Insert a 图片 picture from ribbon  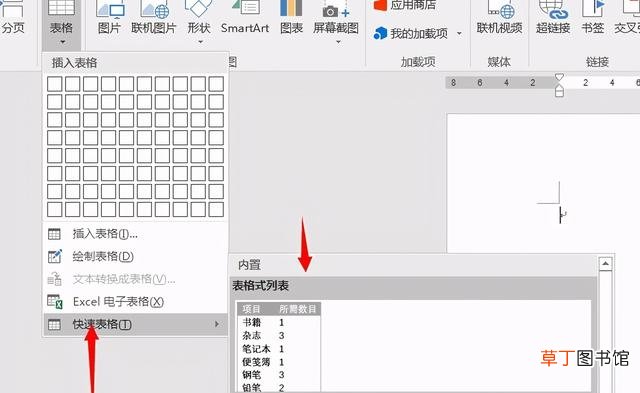coord(109,18)
